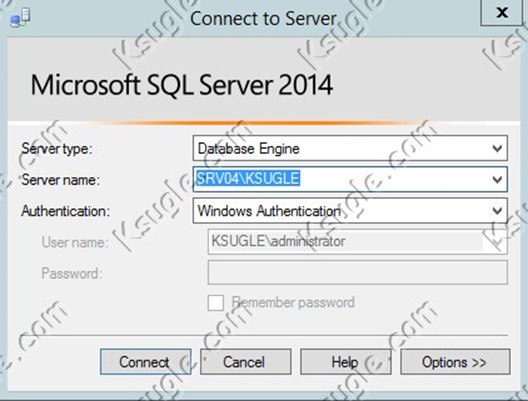Click the Microsoft SQL Server 2014 banner
528x401 pixels.
(182, 85)
